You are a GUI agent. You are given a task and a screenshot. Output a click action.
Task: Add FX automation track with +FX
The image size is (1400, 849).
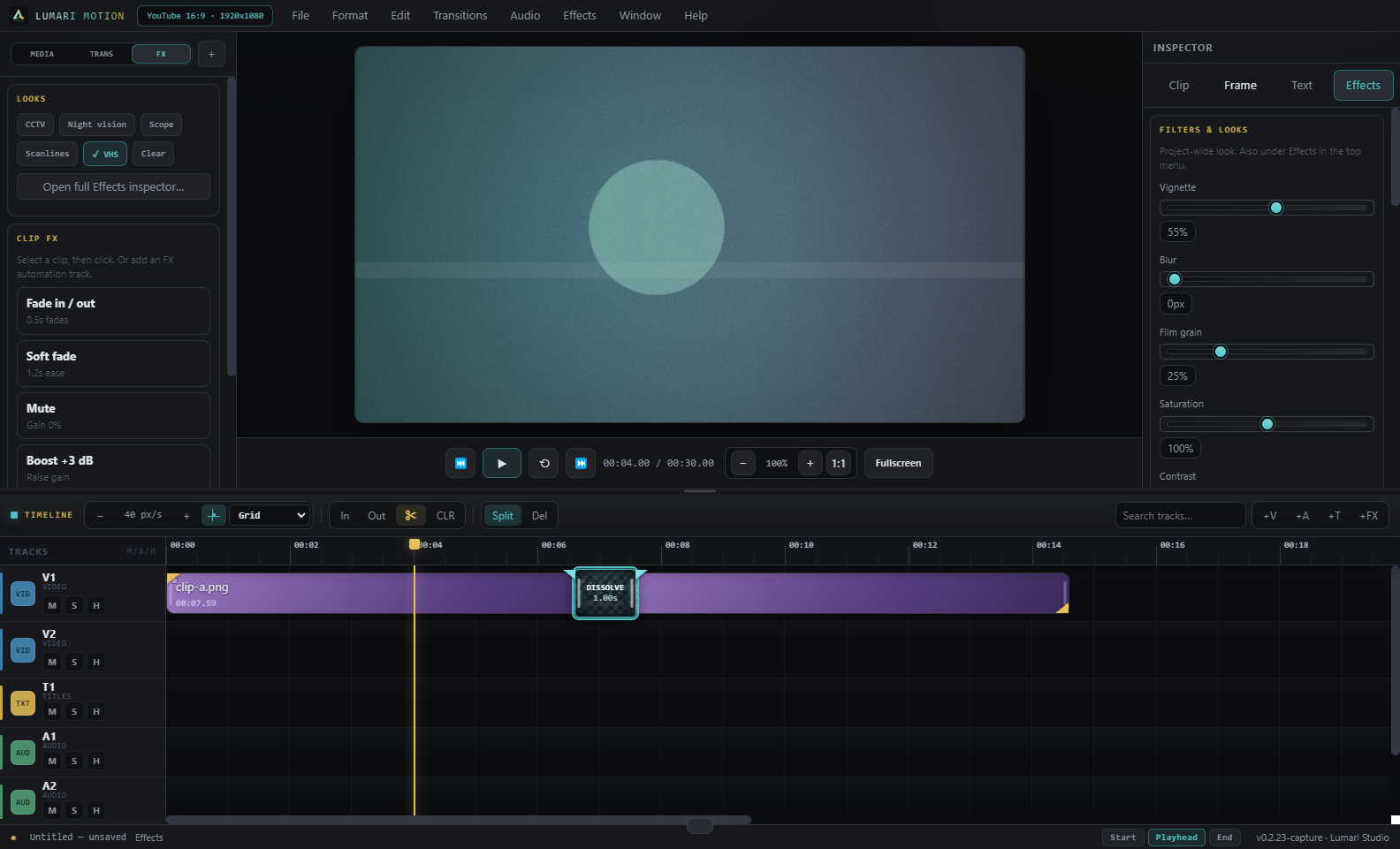click(x=1368, y=516)
